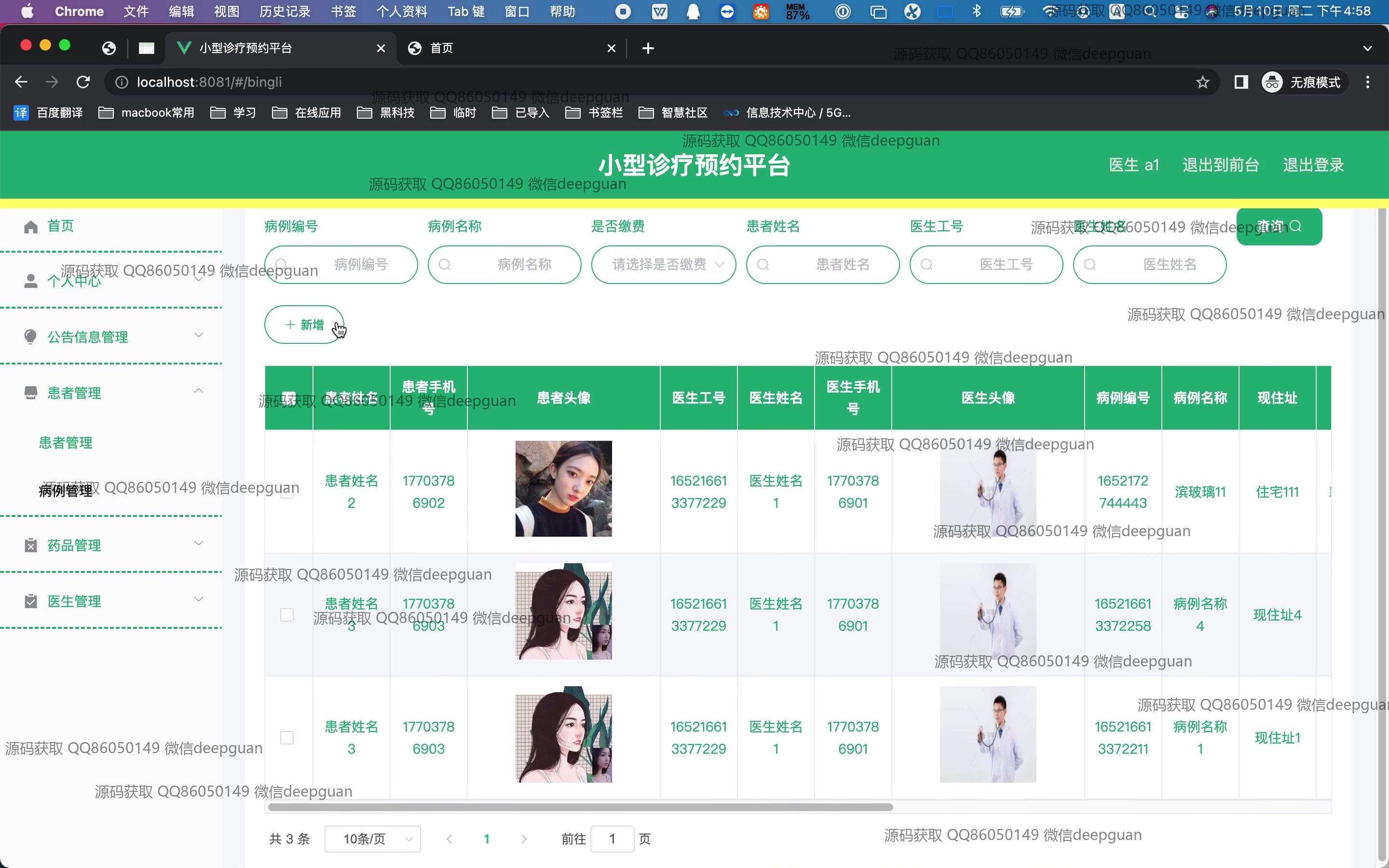
Task: Open the 请选择是否缴费 dropdown
Action: [664, 265]
